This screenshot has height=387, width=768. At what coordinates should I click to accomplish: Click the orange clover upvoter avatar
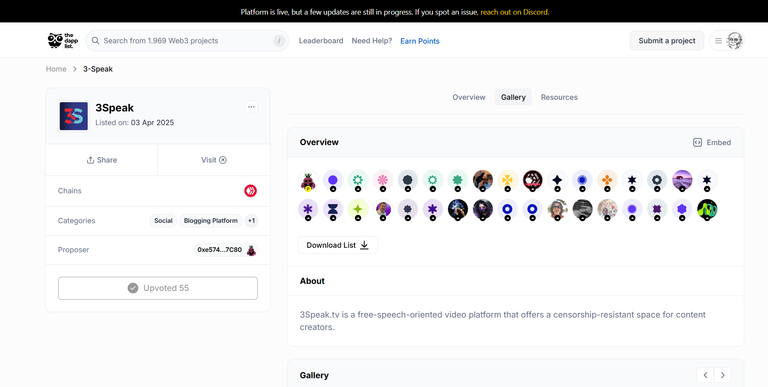(607, 180)
